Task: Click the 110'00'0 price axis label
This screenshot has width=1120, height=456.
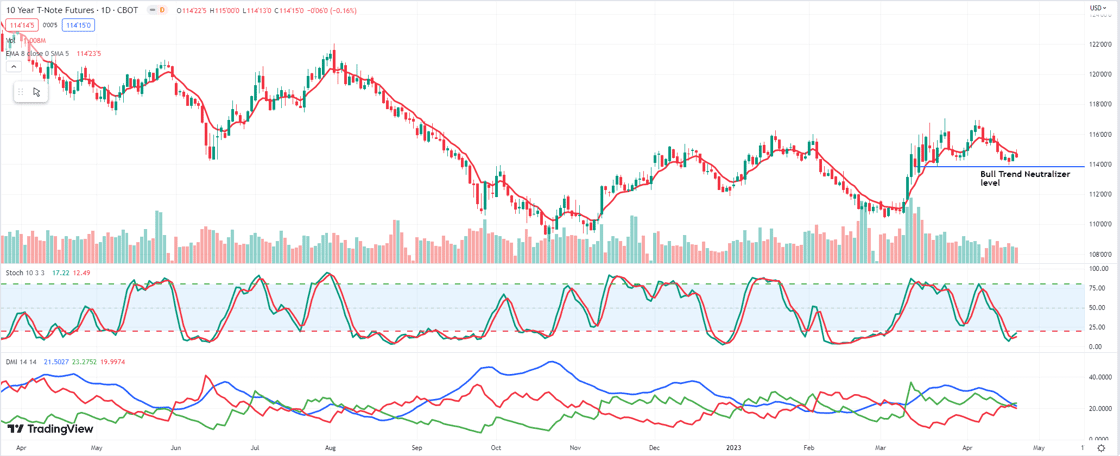Action: coord(1100,224)
